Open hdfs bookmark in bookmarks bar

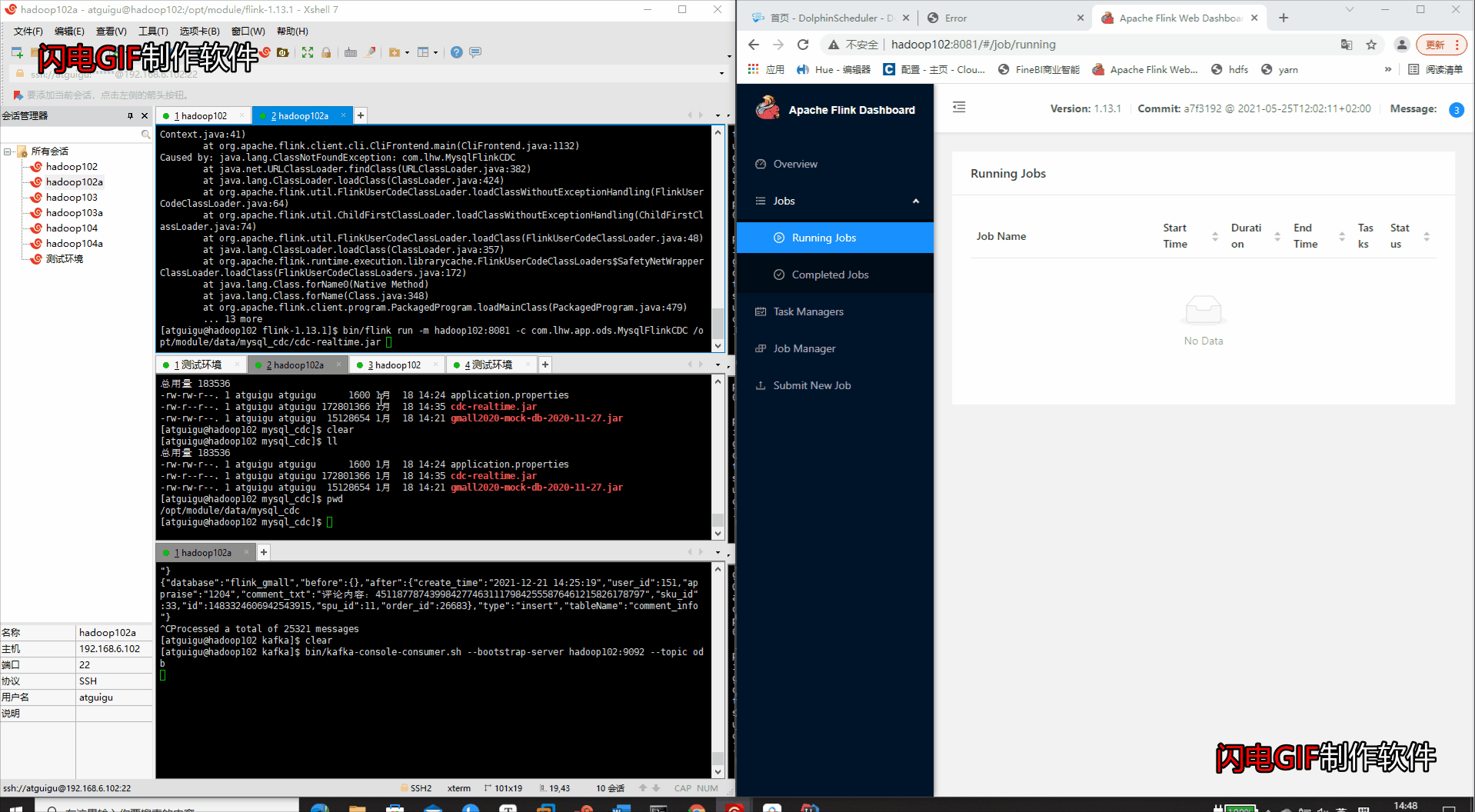click(x=1230, y=69)
